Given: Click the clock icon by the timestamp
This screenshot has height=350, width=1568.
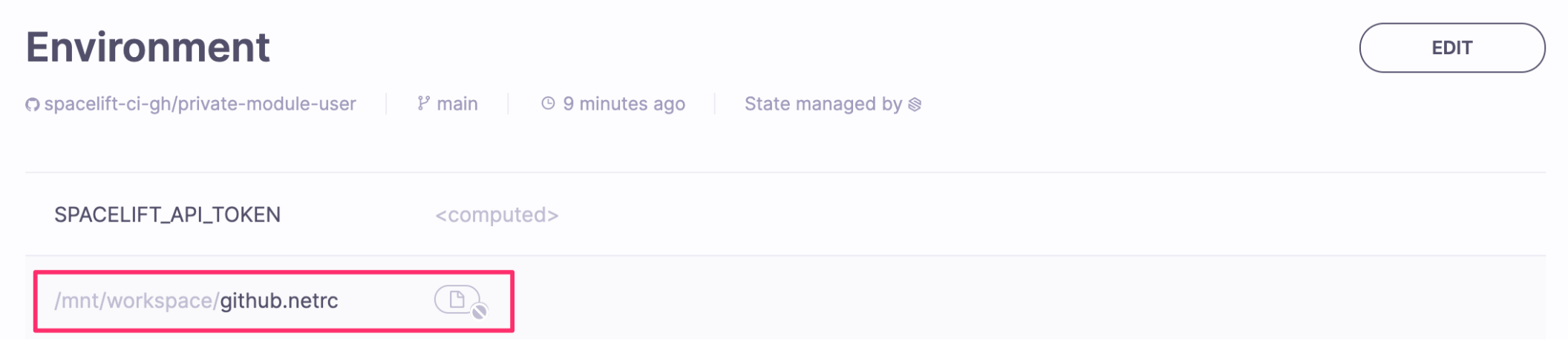Looking at the screenshot, I should pos(548,104).
